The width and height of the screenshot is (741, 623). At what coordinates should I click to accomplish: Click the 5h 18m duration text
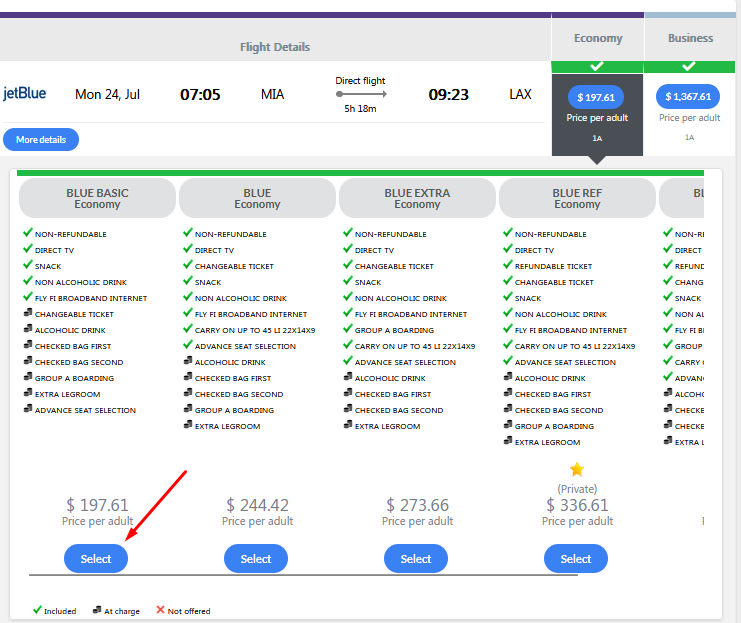[360, 109]
